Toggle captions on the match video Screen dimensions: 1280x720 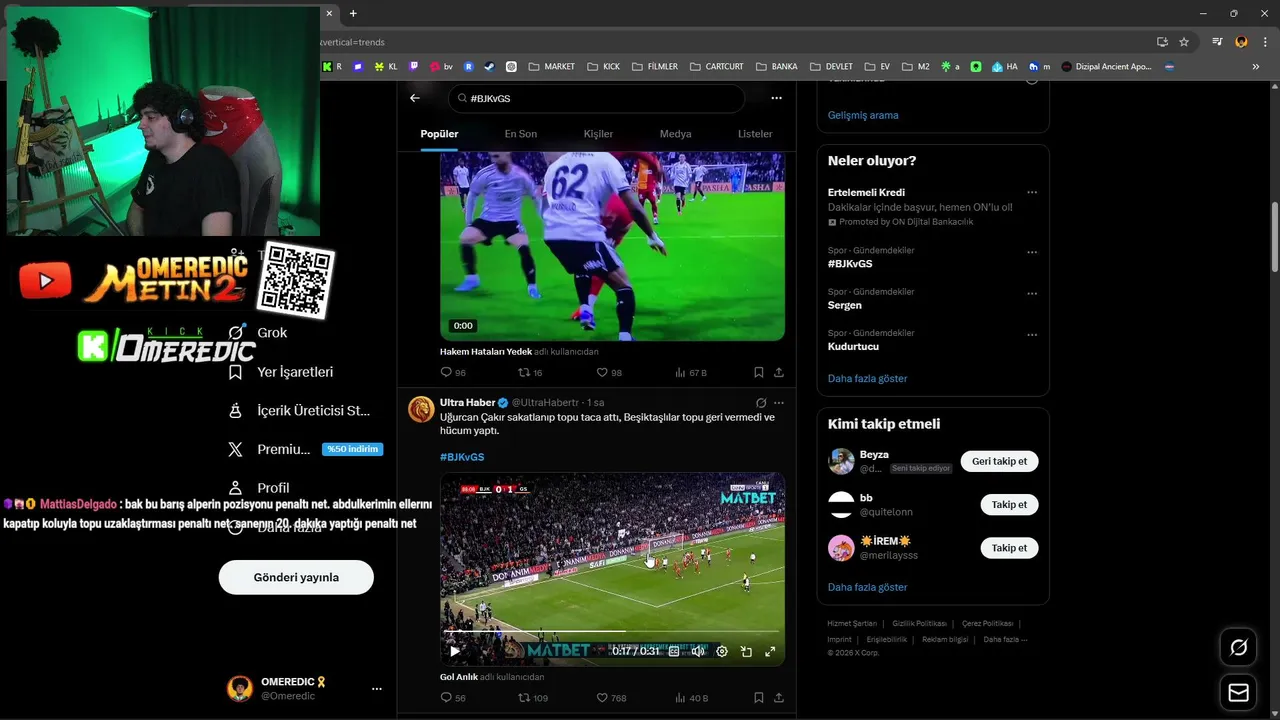pos(674,651)
